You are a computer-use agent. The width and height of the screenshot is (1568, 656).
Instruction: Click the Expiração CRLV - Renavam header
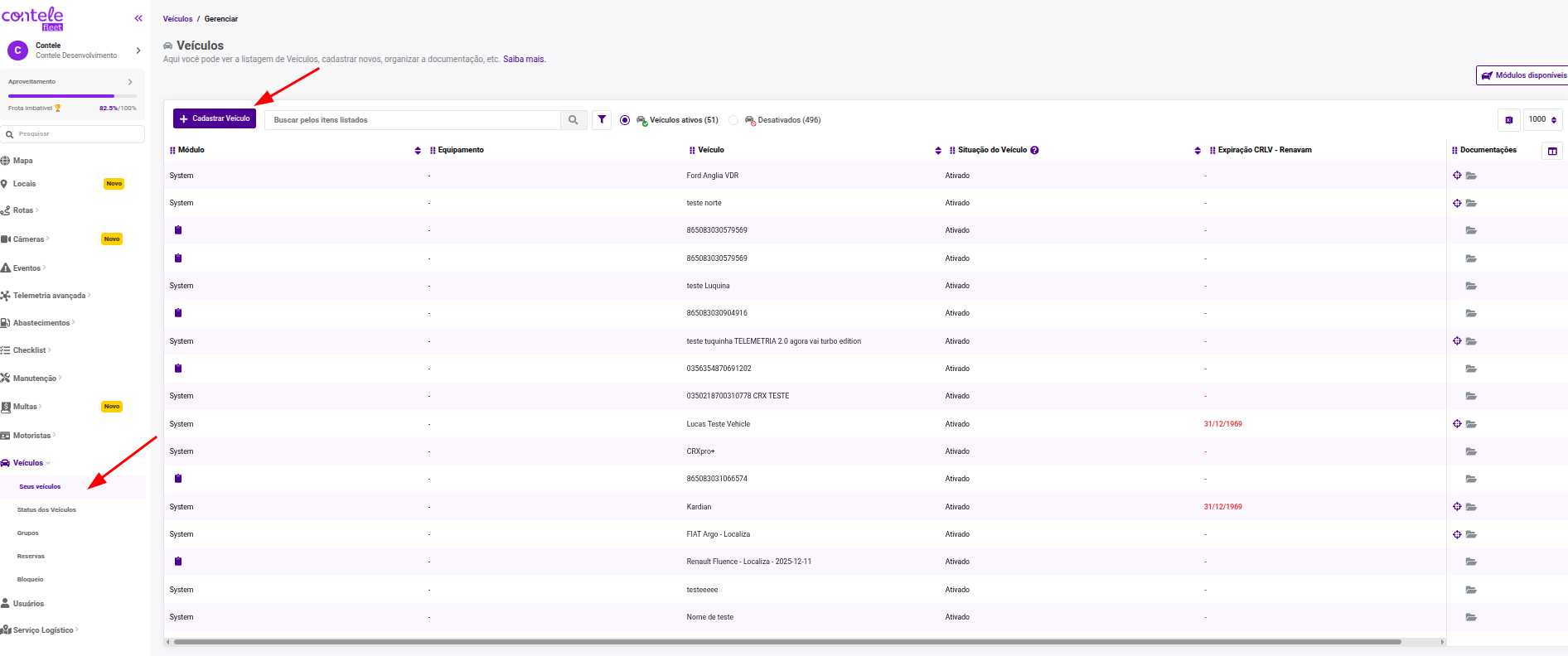(1265, 150)
